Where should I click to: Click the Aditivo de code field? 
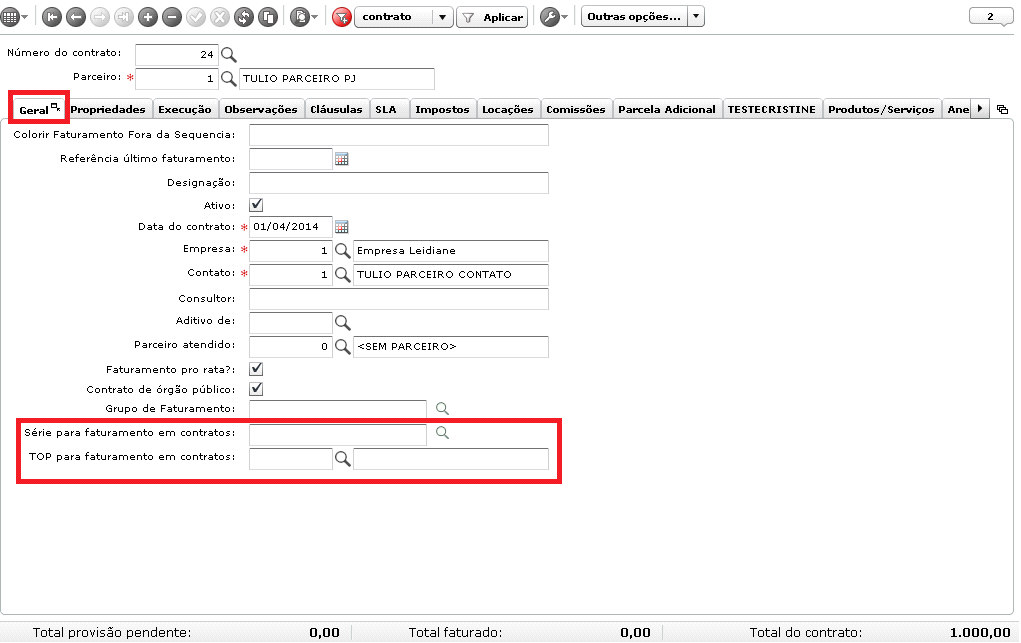click(290, 322)
